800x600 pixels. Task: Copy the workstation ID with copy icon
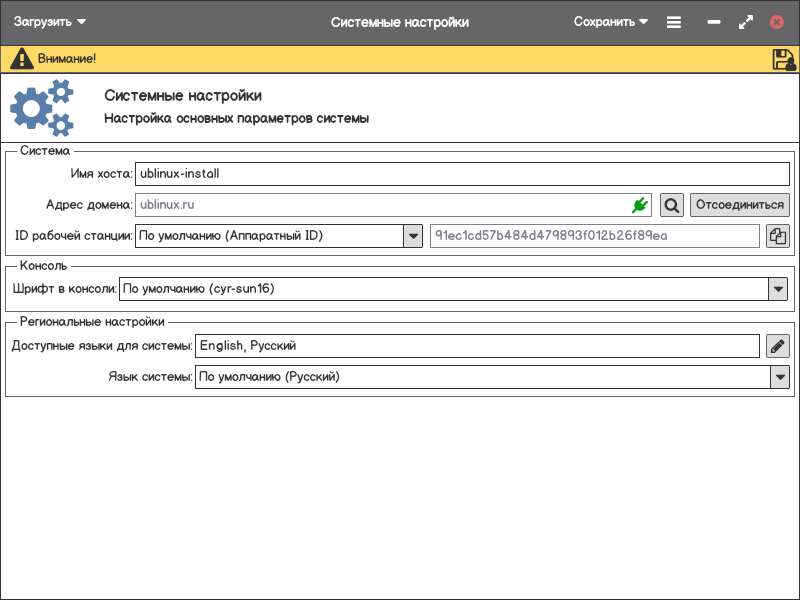[778, 236]
